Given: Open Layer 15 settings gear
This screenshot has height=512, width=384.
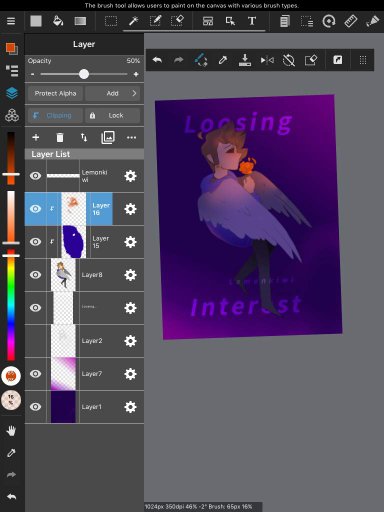Looking at the screenshot, I should 130,242.
